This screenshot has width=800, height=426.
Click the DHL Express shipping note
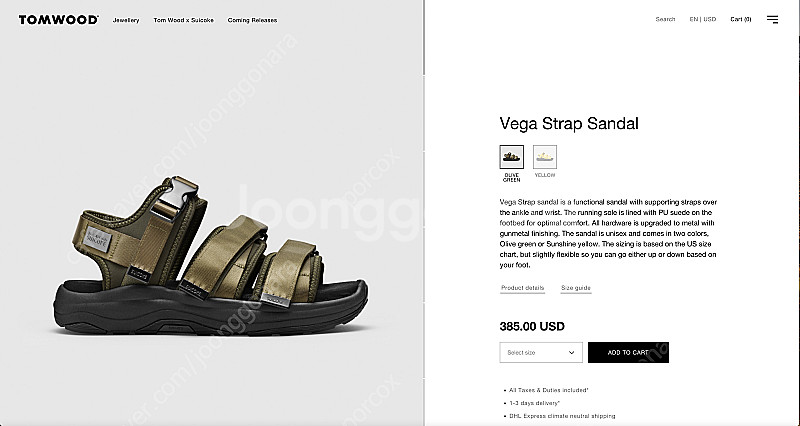(562, 416)
